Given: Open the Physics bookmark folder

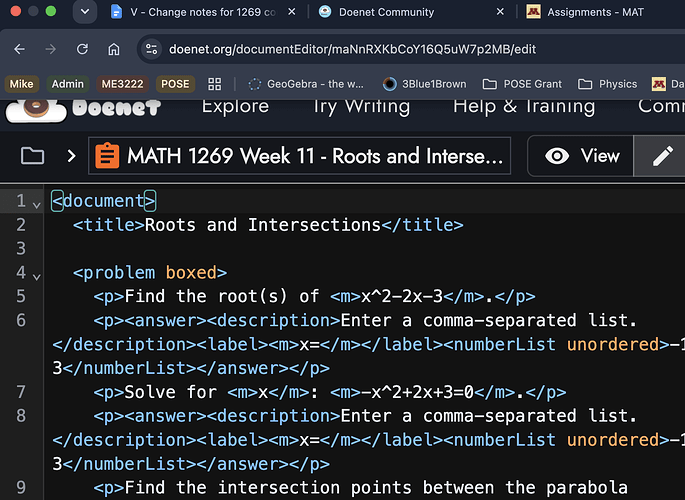Looking at the screenshot, I should [x=607, y=84].
